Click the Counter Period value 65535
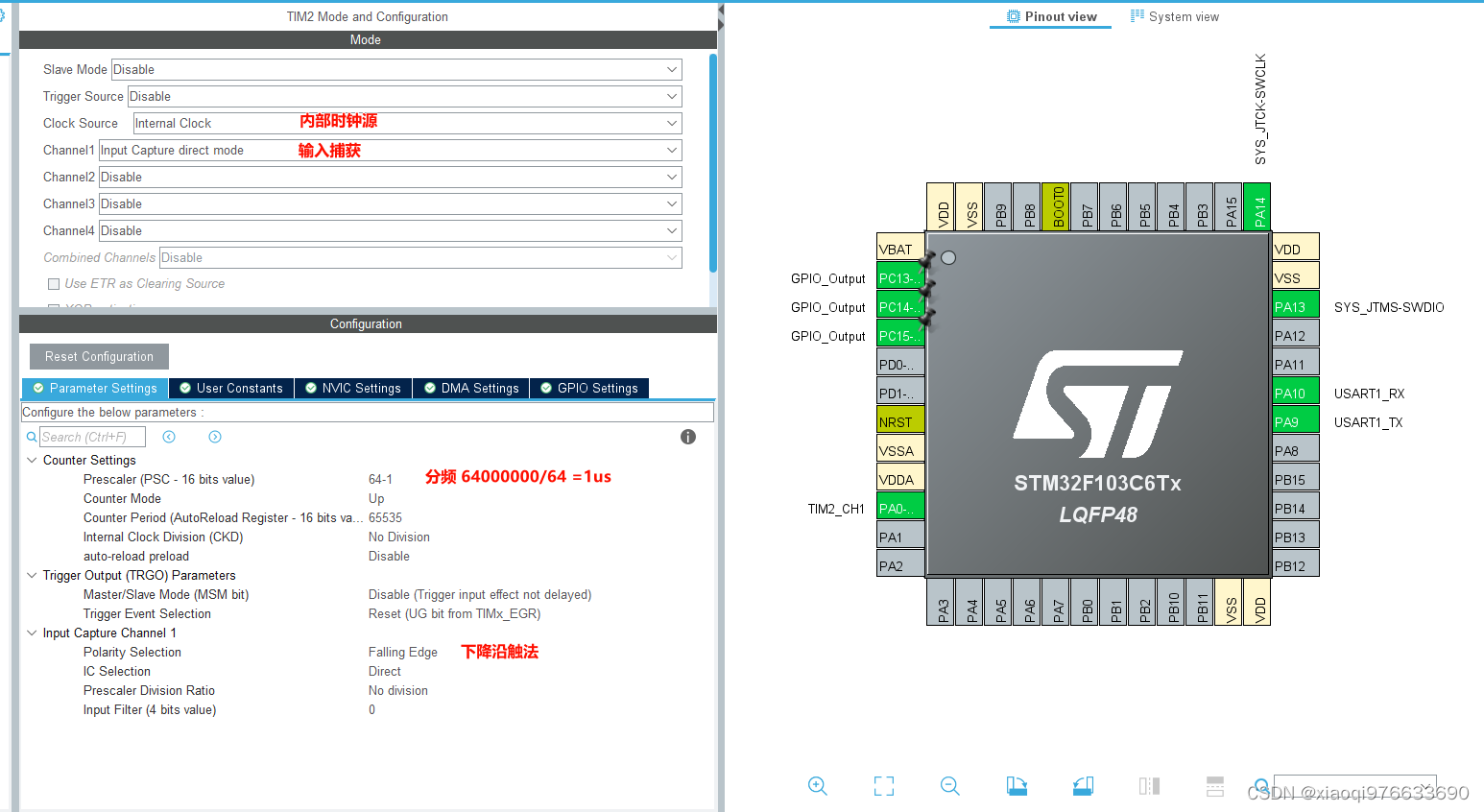The height and width of the screenshot is (812, 1484). (x=385, y=517)
